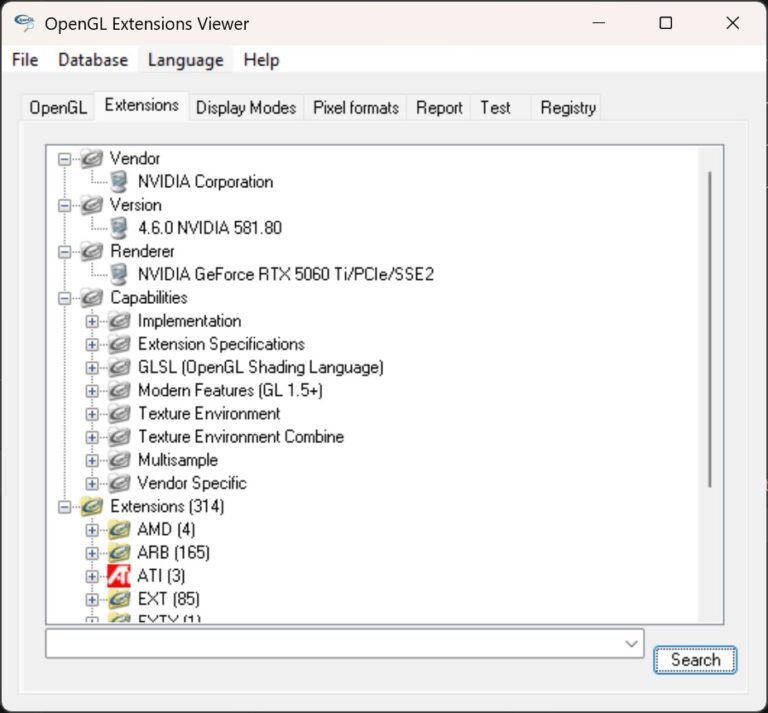Click the GLSL node icon

(119, 367)
